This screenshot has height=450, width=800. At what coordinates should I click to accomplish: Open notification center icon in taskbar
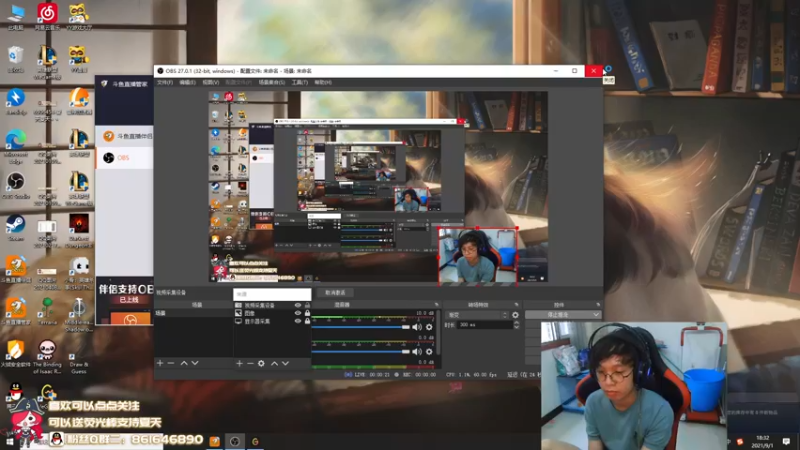786,441
